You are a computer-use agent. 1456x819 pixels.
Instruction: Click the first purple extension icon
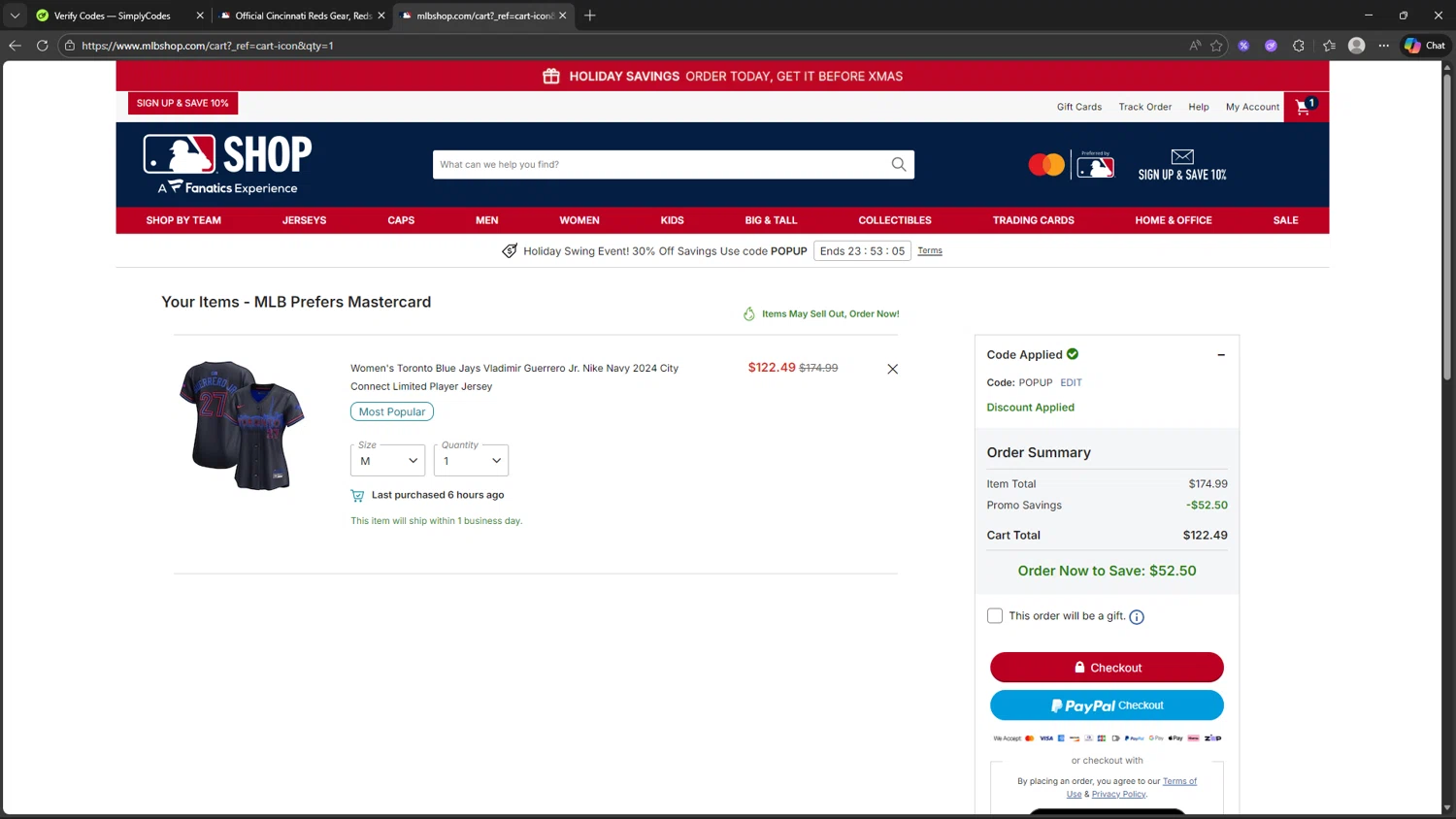tap(1243, 46)
